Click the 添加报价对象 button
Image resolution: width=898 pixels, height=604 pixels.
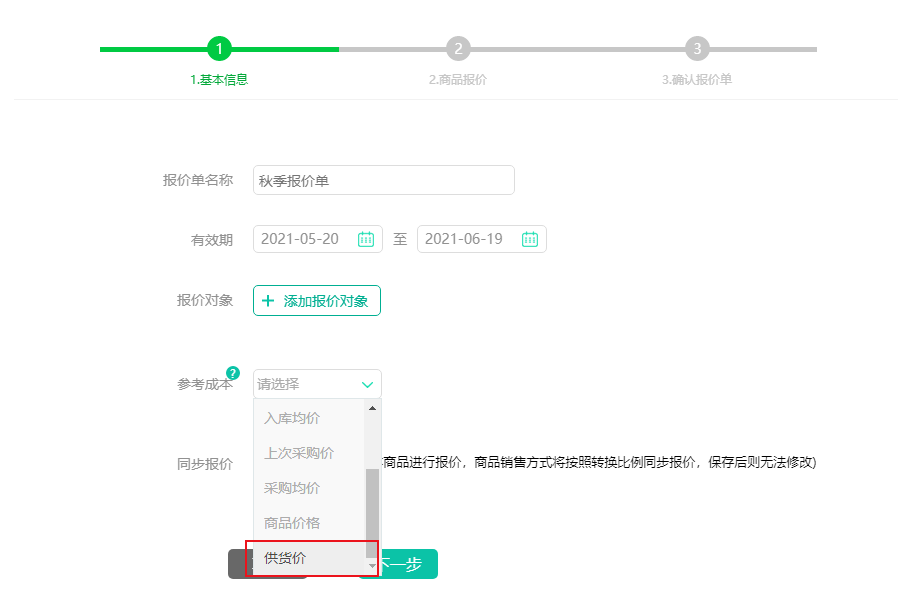[317, 300]
